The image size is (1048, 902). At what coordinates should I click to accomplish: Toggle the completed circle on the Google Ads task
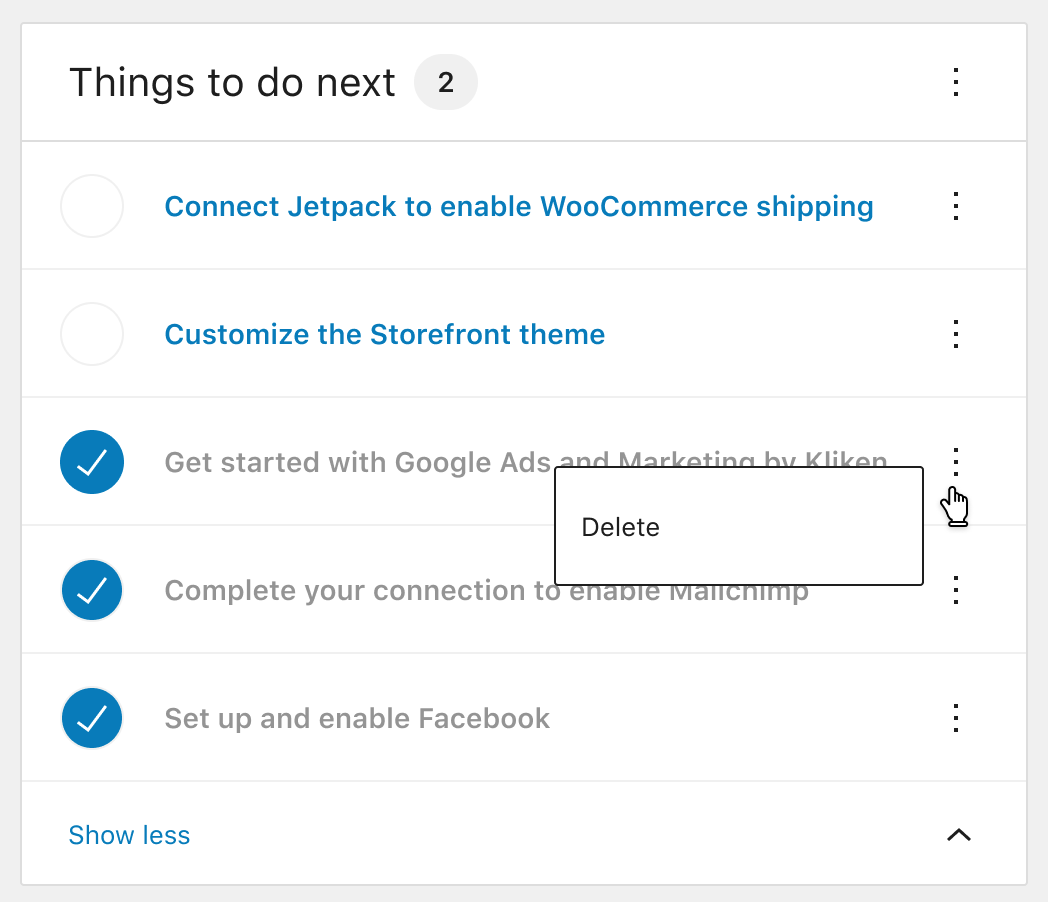(91, 462)
